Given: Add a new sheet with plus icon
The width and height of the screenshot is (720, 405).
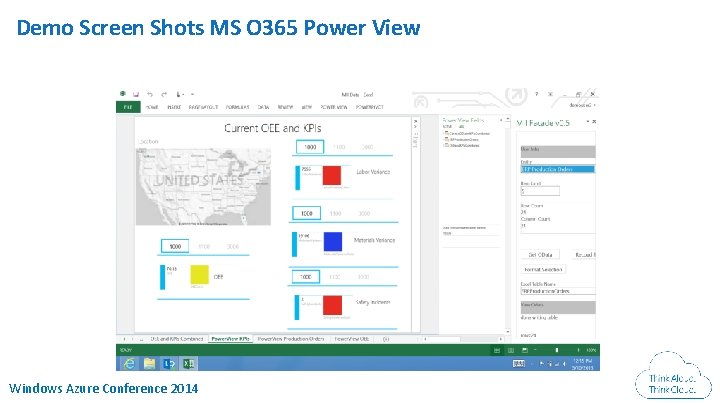Looking at the screenshot, I should [386, 339].
